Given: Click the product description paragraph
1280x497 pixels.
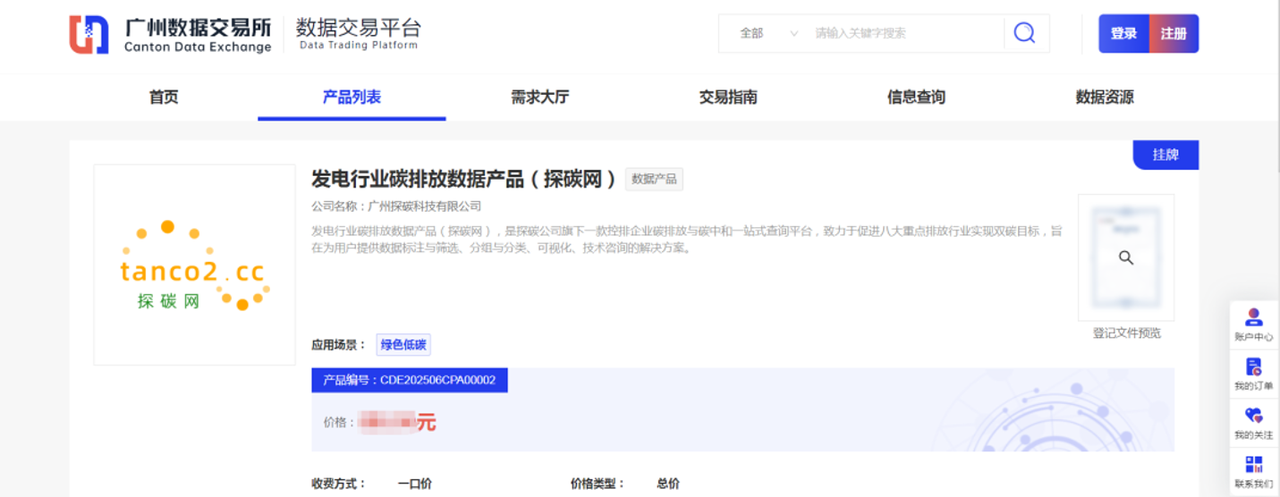Looking at the screenshot, I should click(687, 239).
